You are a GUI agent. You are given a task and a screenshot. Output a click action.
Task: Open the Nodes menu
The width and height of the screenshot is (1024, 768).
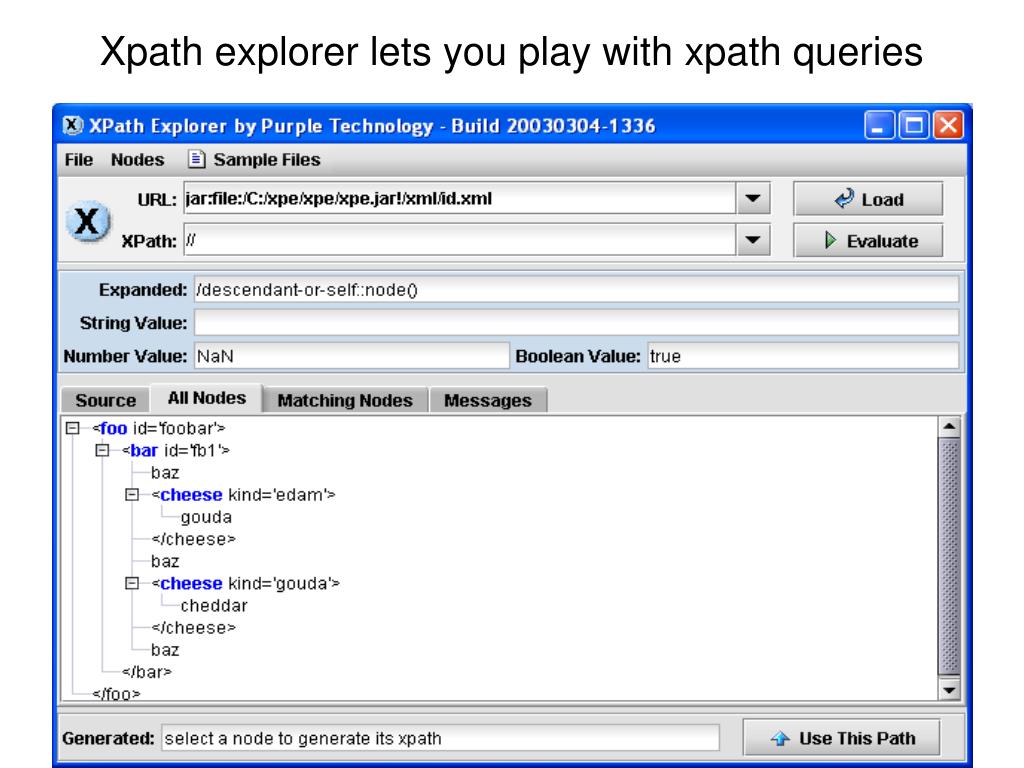pos(138,159)
